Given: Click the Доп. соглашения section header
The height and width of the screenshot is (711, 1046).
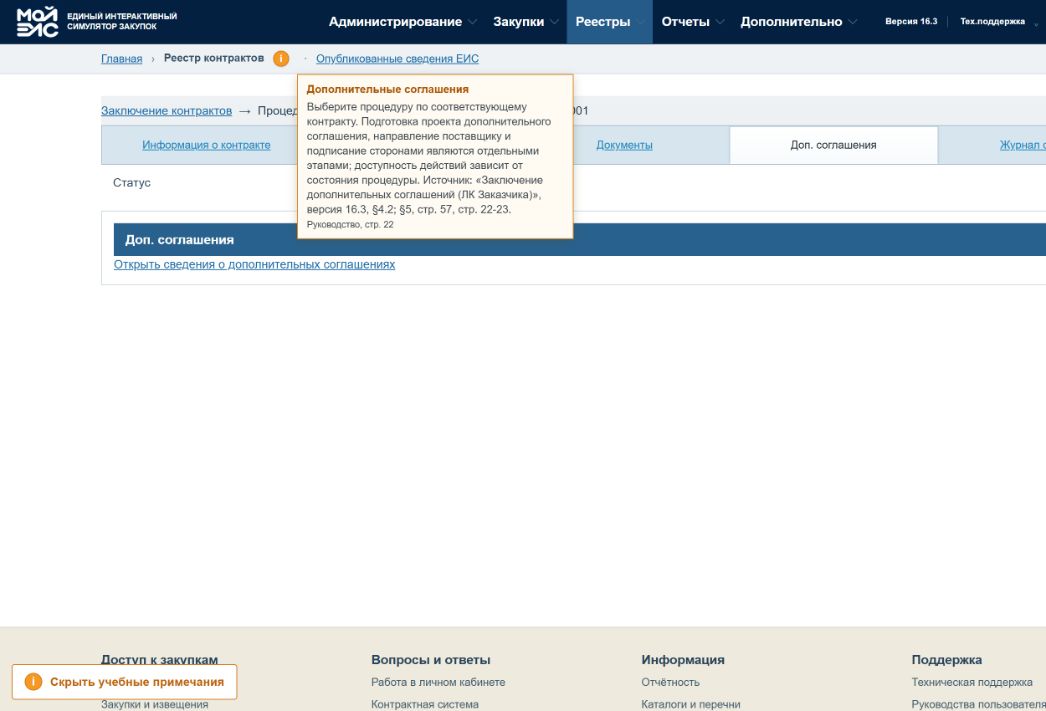Looking at the screenshot, I should point(579,239).
